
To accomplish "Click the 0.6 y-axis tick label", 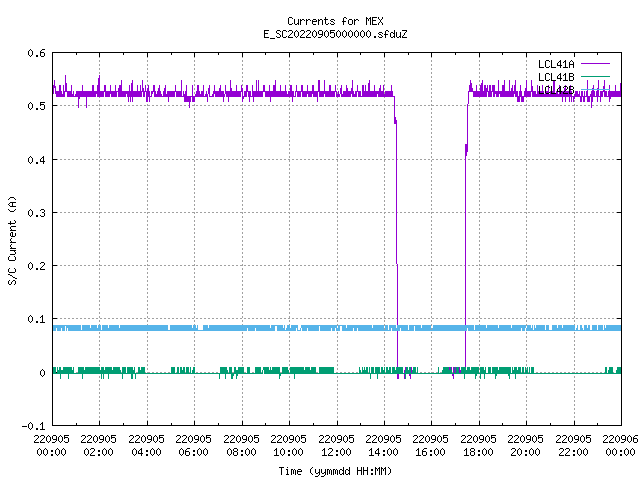I will [36, 53].
